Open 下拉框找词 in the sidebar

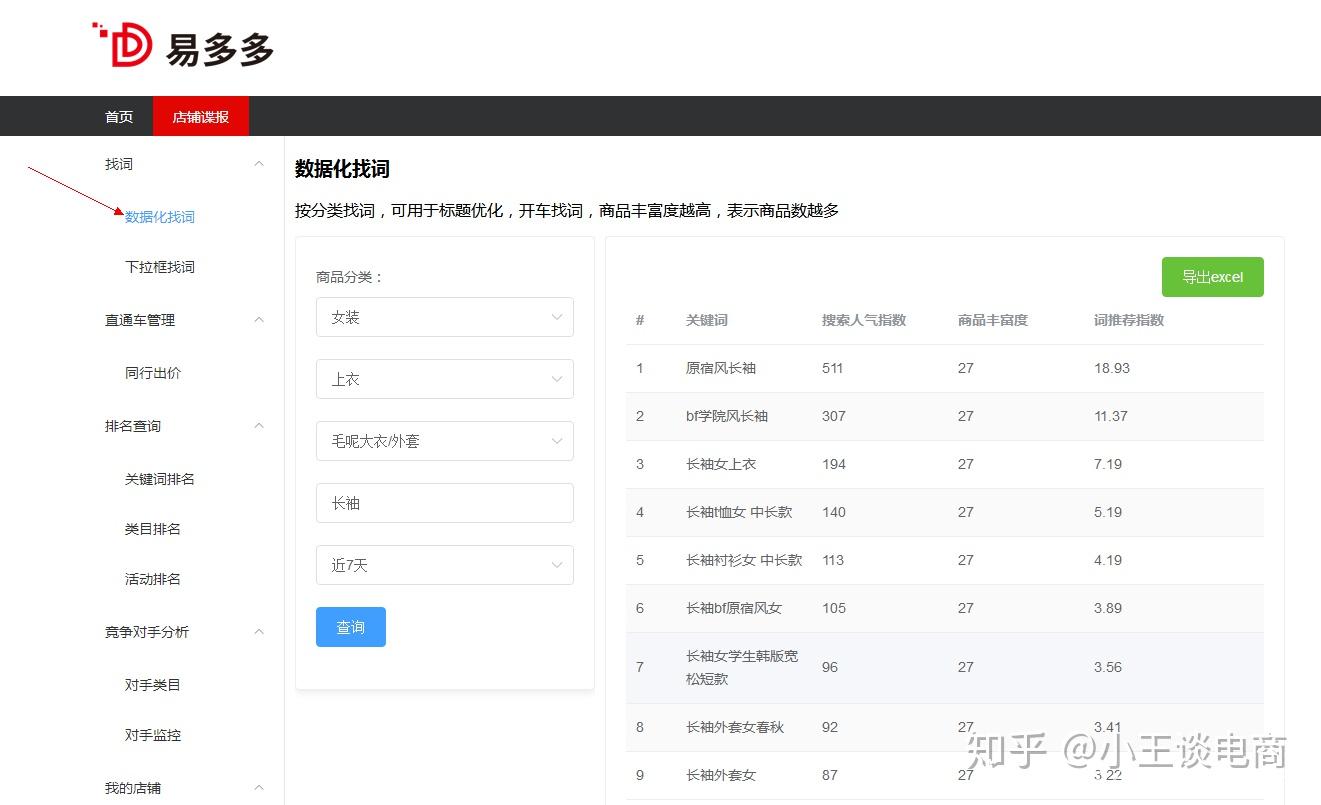(x=160, y=267)
